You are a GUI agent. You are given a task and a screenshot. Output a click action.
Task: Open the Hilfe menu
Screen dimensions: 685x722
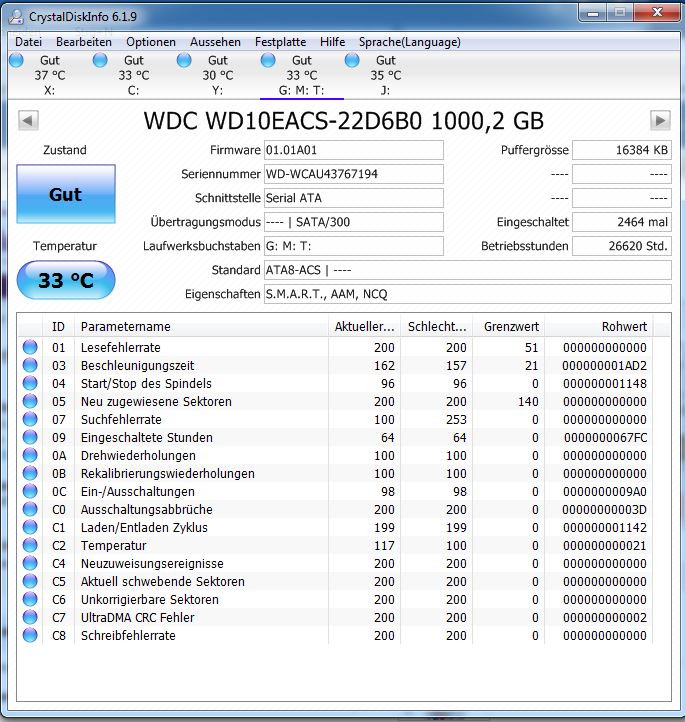(x=332, y=42)
